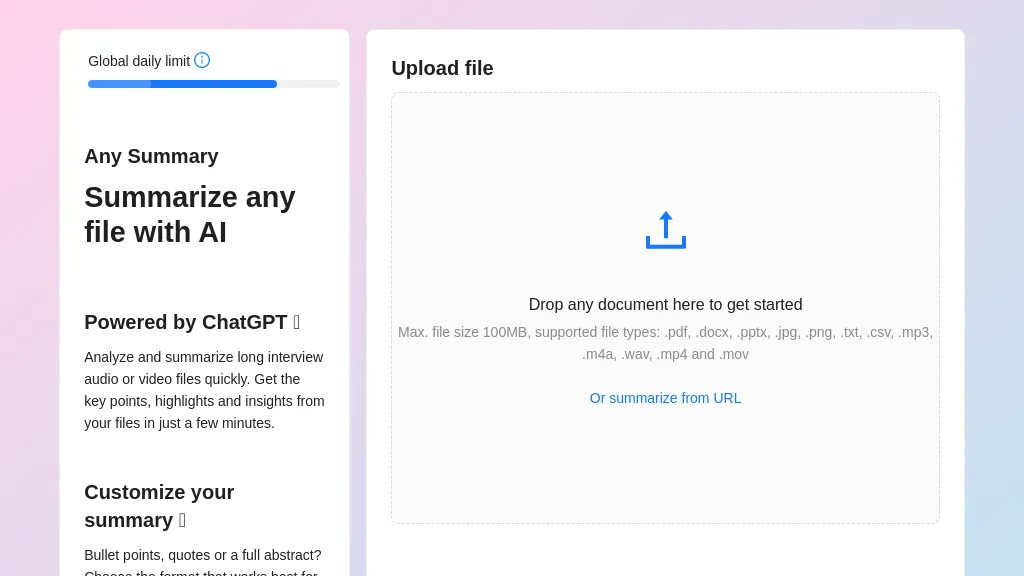Click the Global daily limit label
The image size is (1024, 576).
click(x=139, y=61)
